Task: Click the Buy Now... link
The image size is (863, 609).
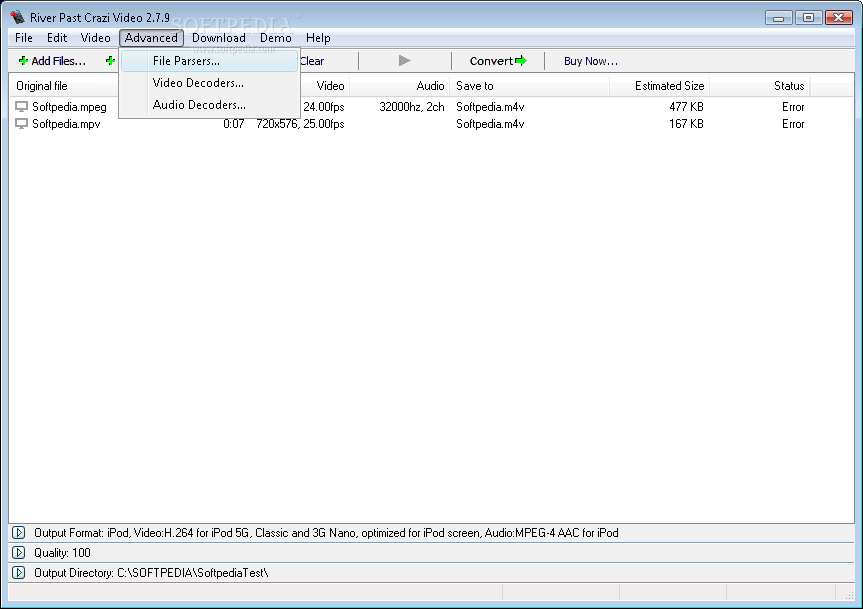Action: point(591,61)
